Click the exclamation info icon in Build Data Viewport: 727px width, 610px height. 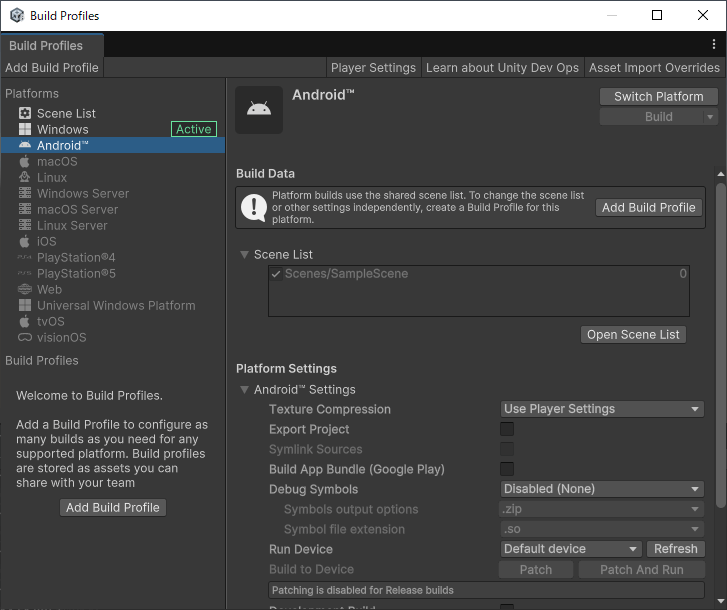click(254, 207)
